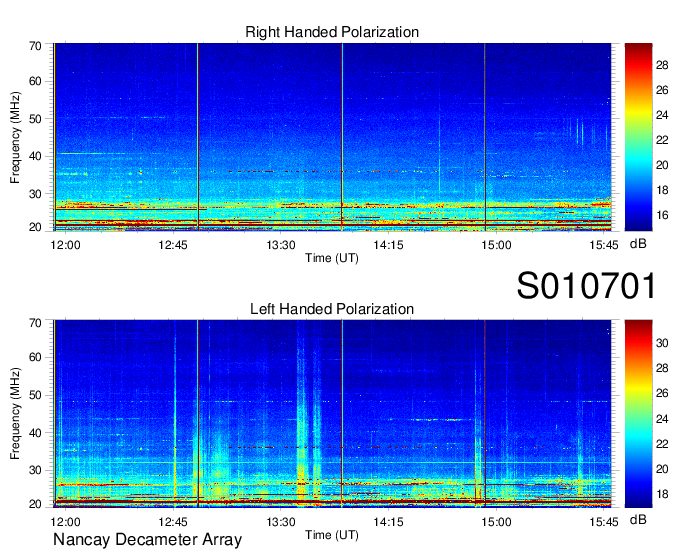Click the Nancay Decameter Array caption
Screen dimensions: 680x552
click(147, 540)
